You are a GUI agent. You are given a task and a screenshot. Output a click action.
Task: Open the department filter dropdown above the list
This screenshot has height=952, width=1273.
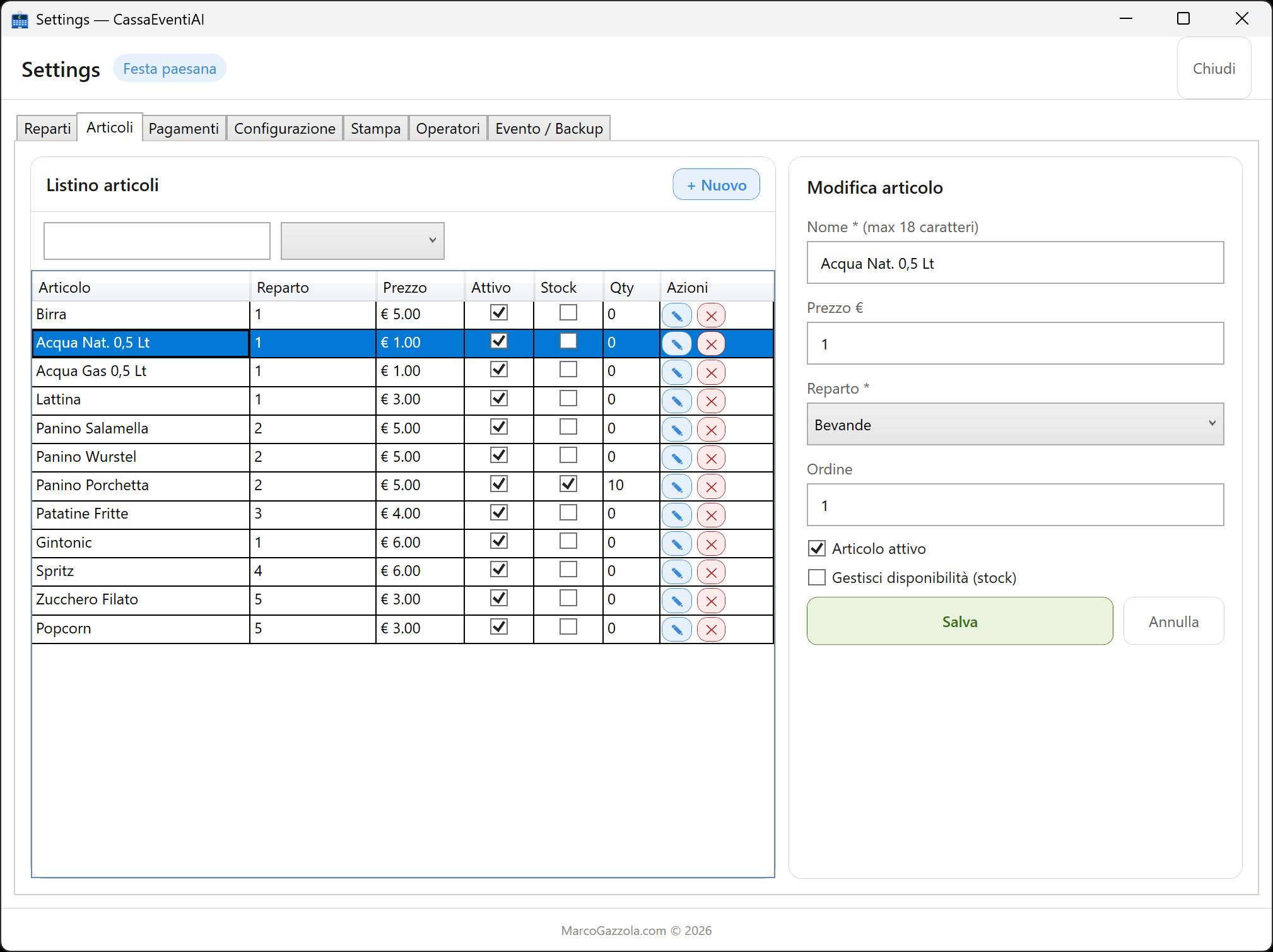click(362, 240)
